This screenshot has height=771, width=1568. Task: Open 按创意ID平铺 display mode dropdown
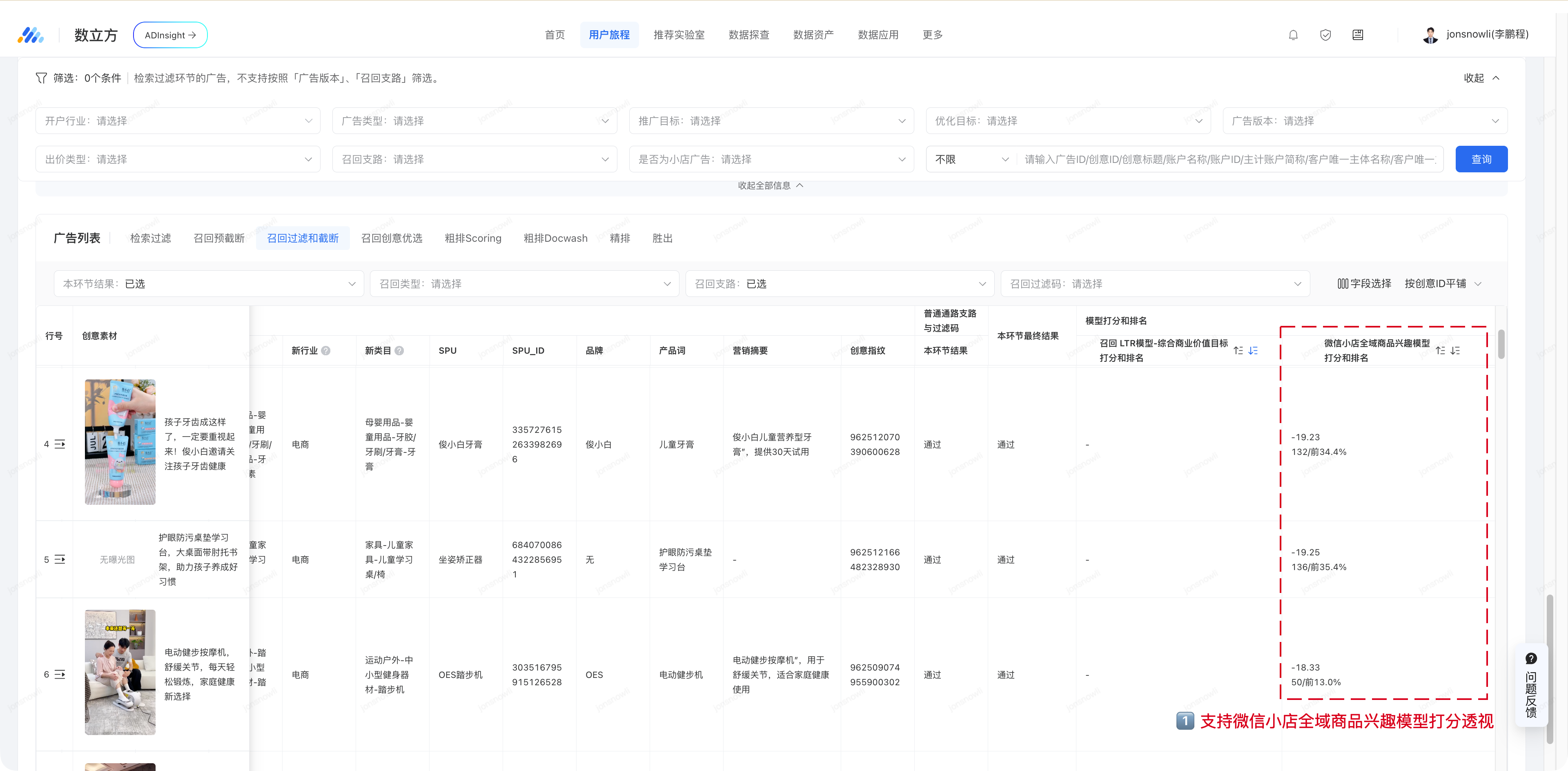pos(1442,283)
